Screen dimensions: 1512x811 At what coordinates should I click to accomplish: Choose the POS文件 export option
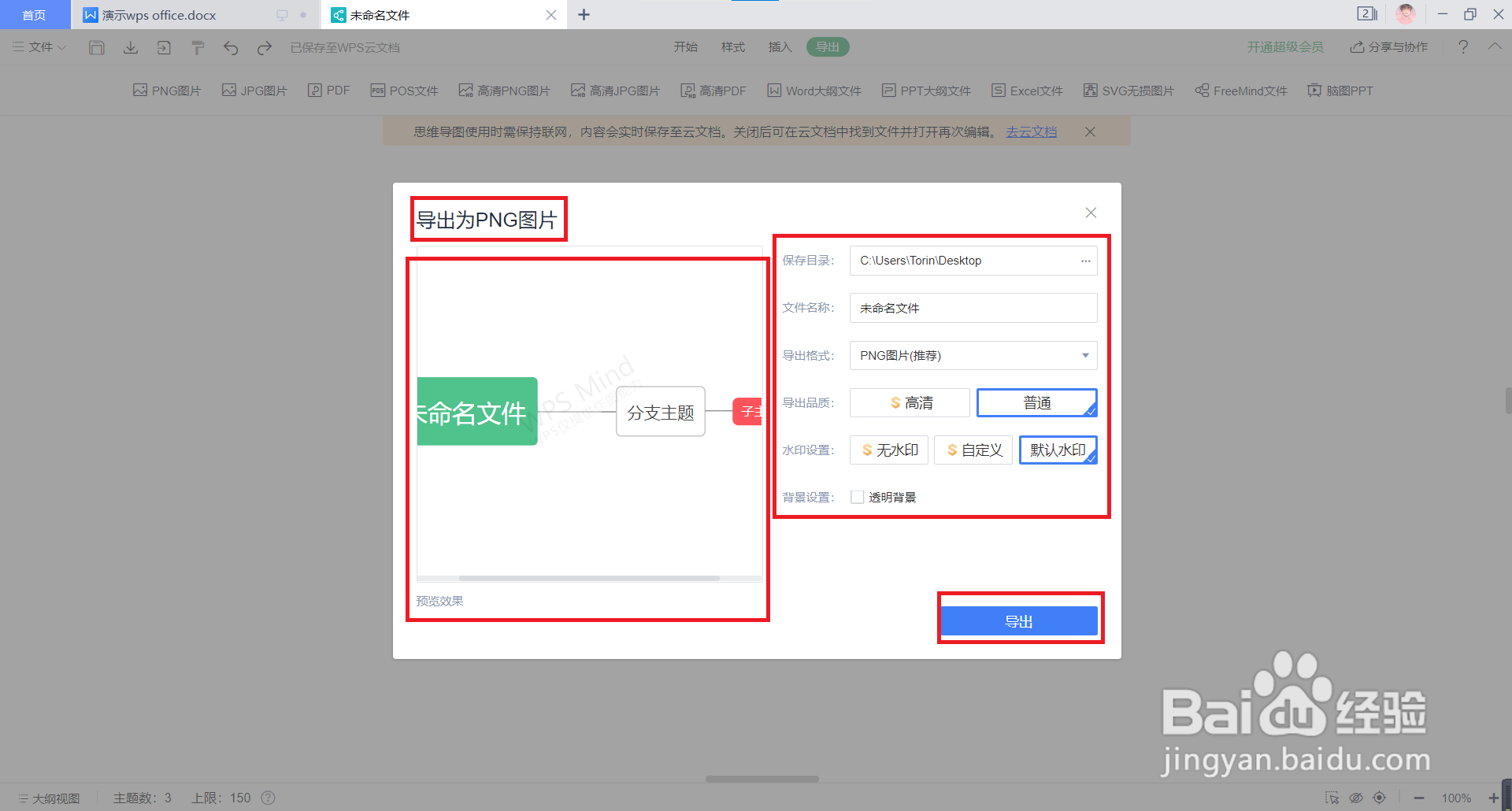point(404,91)
